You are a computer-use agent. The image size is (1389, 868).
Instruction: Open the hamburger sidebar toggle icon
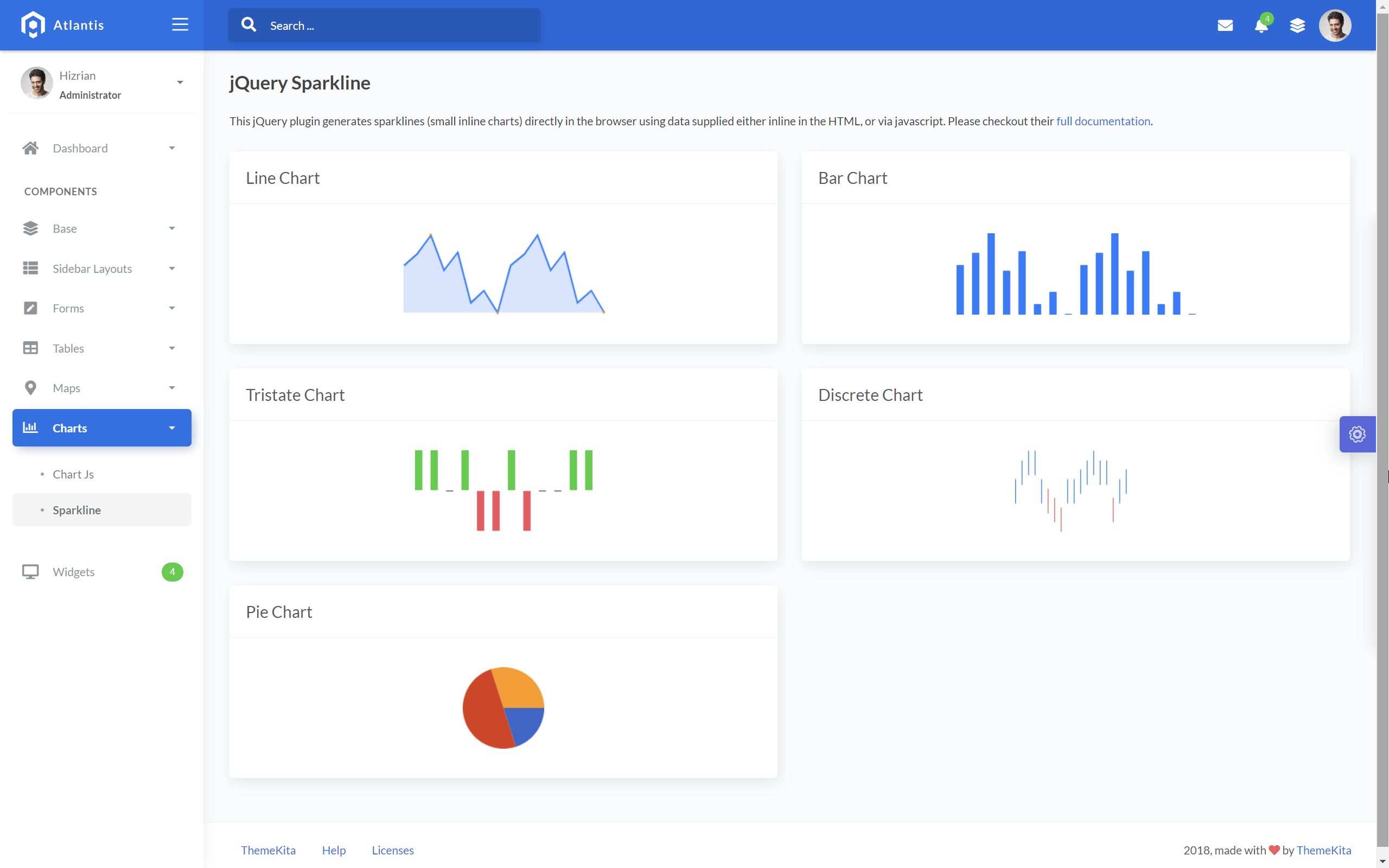tap(179, 24)
